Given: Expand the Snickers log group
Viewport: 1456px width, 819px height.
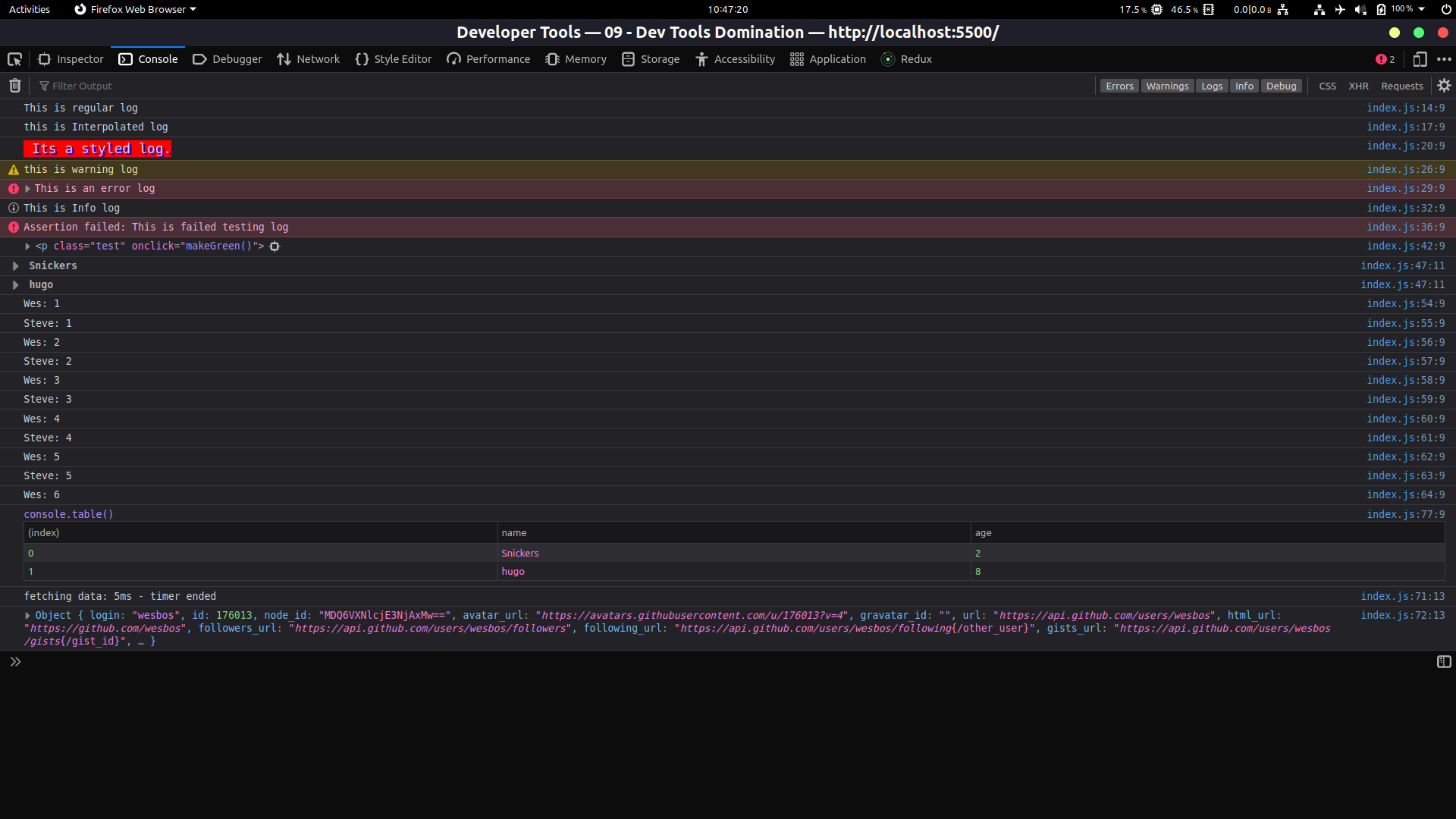Looking at the screenshot, I should coord(15,266).
